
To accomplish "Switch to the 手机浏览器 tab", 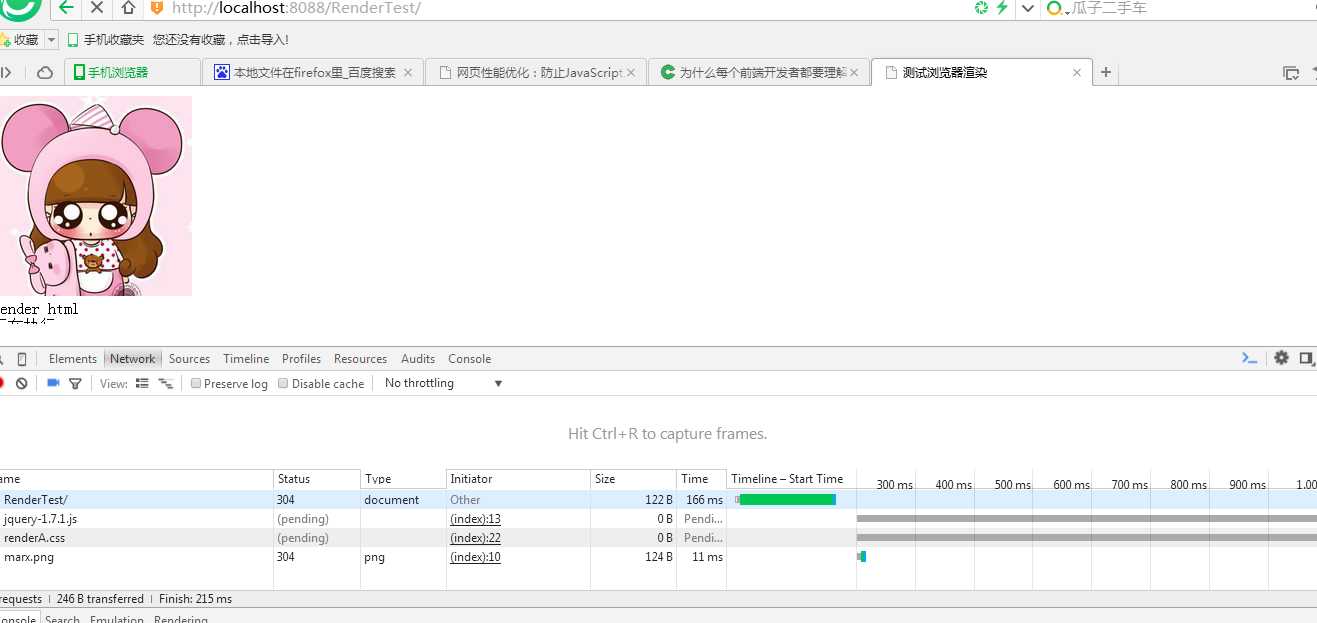I will [132, 72].
